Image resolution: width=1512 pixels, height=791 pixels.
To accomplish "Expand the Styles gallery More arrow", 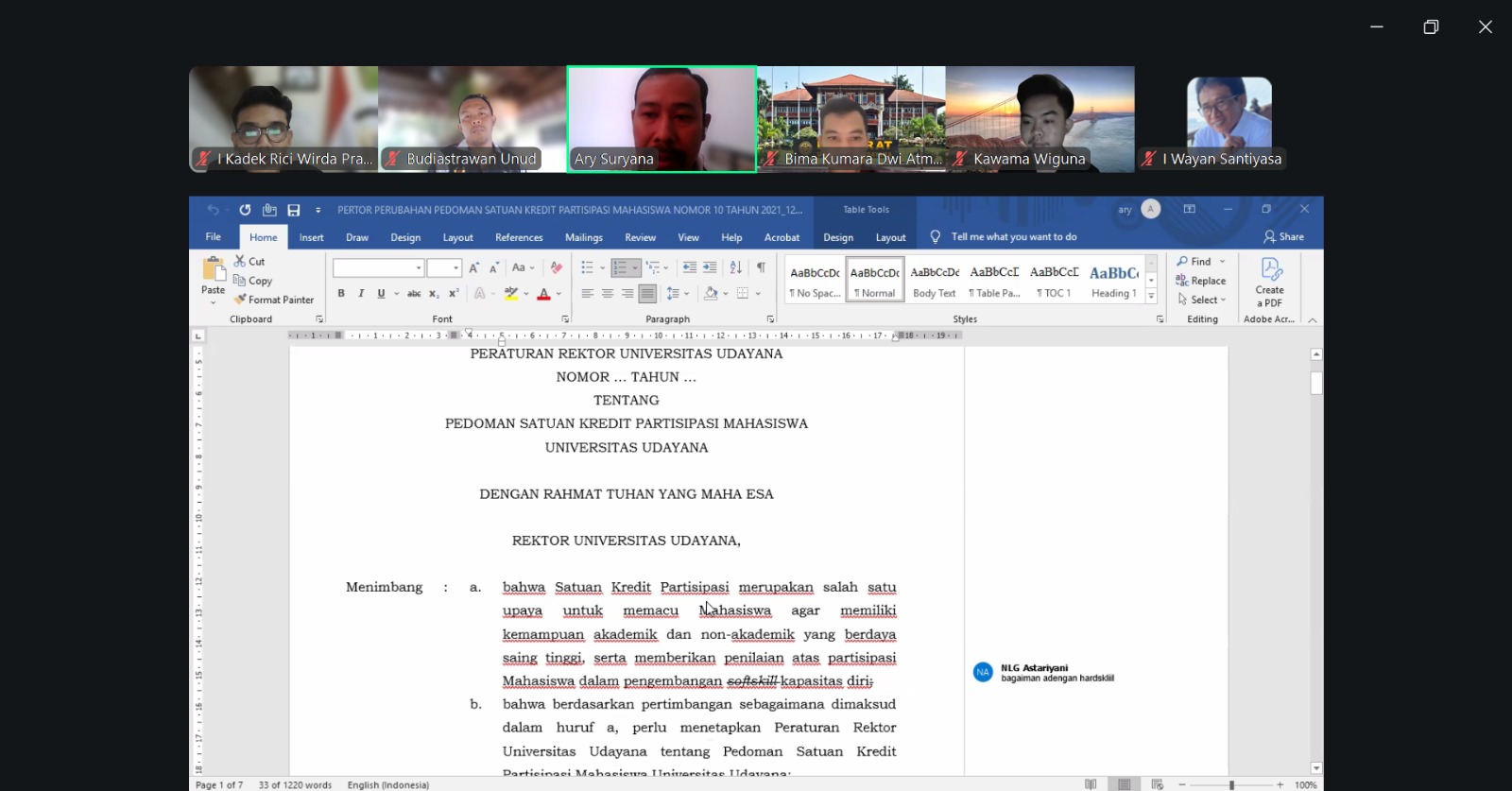I will pyautogui.click(x=1151, y=296).
